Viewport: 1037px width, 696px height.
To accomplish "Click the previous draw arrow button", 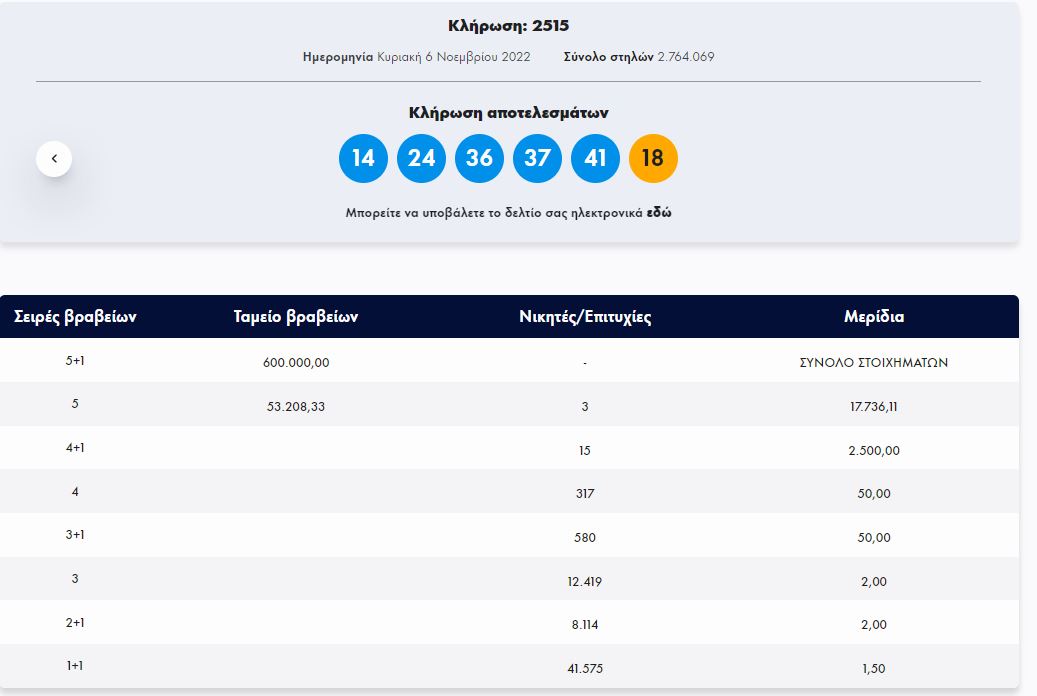I will pos(54,159).
